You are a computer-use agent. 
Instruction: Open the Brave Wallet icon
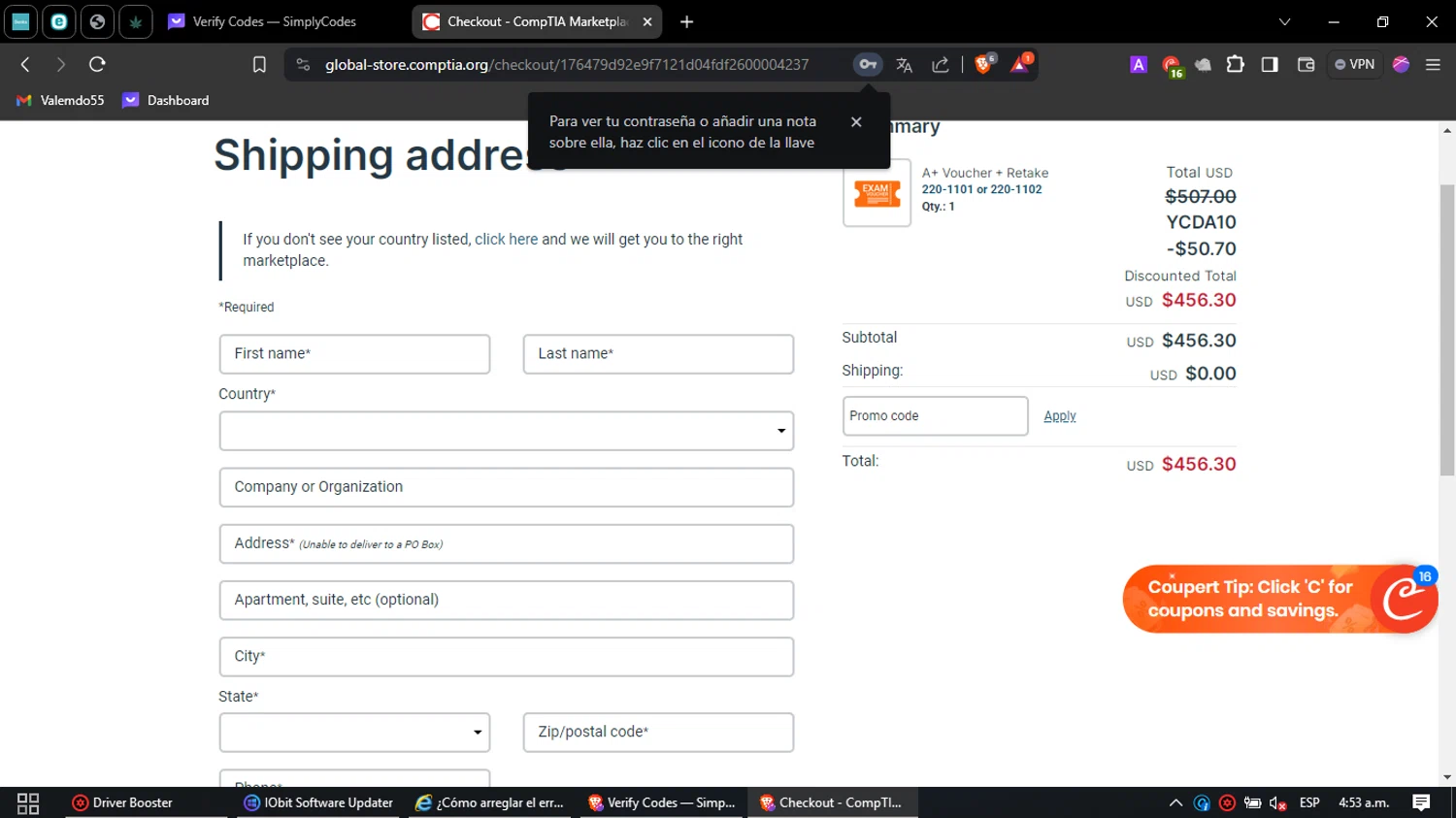coord(1306,64)
